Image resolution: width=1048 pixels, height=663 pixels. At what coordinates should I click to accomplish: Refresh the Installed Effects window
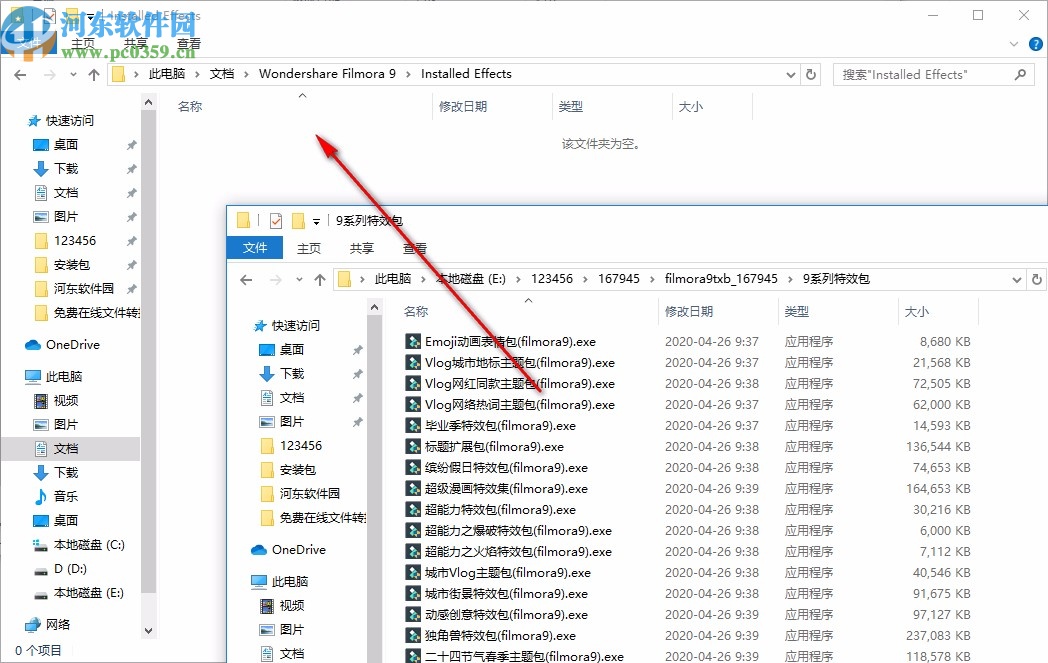811,74
